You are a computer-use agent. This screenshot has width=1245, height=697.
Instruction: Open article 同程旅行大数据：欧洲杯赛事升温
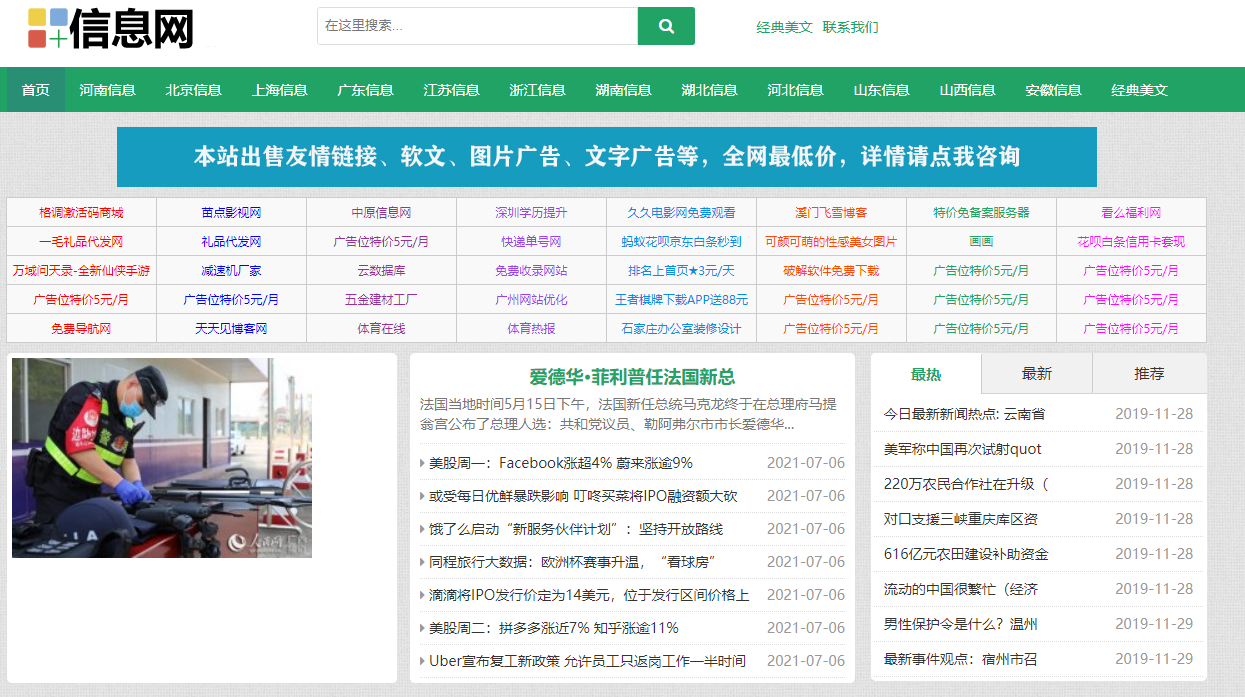pos(572,562)
